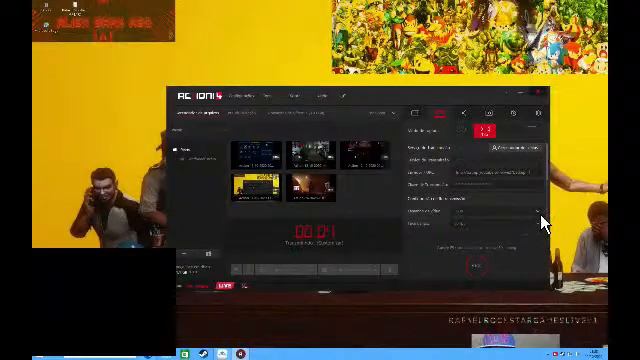Click the delete icon in the bottom recordings toolbar
The height and width of the screenshot is (360, 640).
pos(389,269)
